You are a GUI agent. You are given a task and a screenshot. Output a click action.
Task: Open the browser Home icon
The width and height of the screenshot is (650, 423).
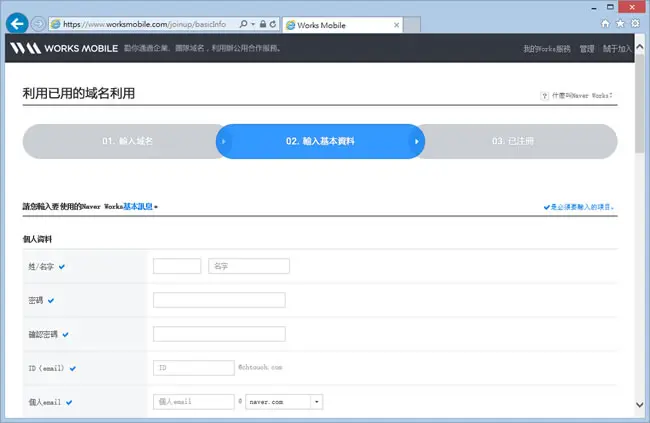tap(605, 24)
